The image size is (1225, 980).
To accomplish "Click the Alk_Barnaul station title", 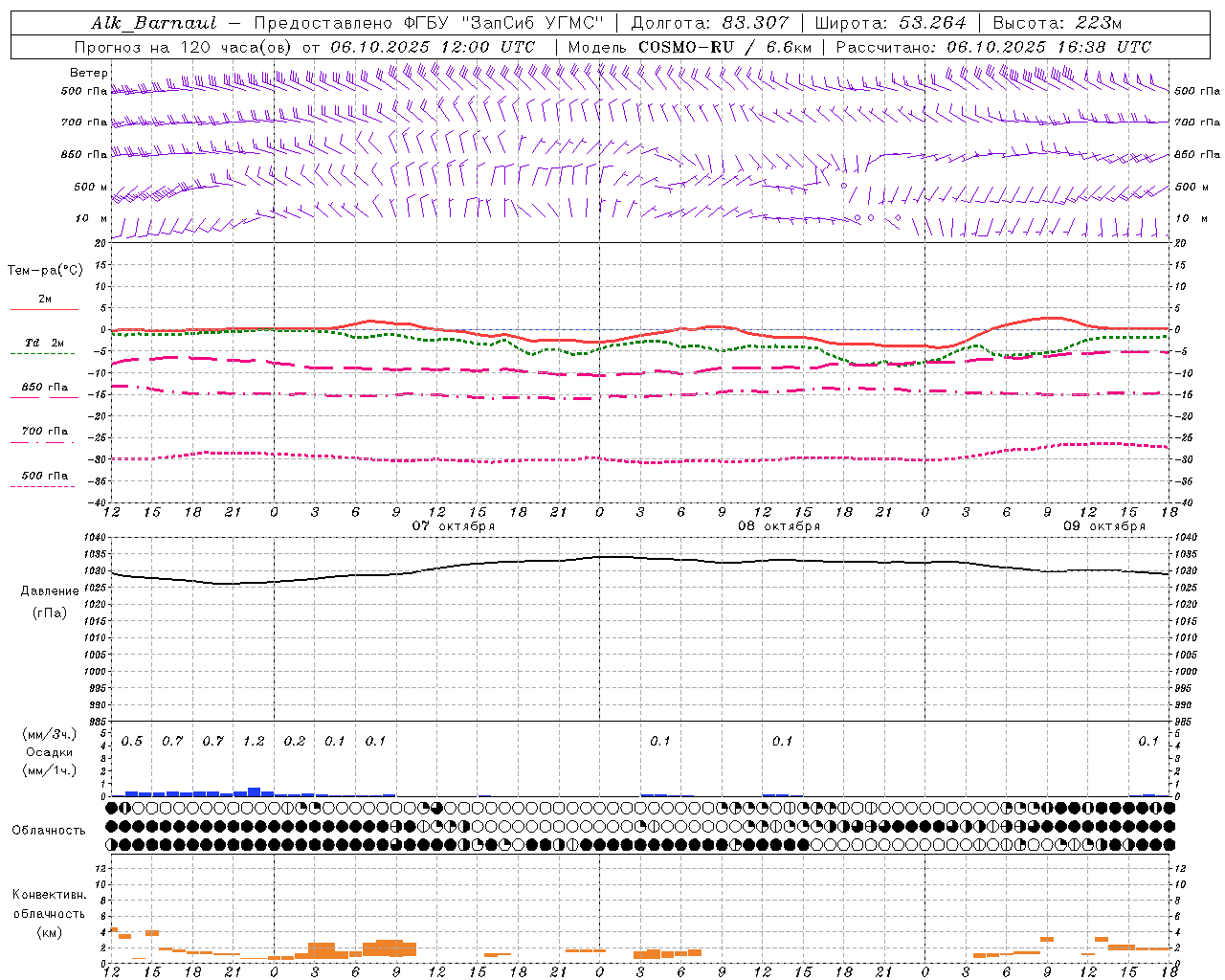I will click(x=154, y=23).
